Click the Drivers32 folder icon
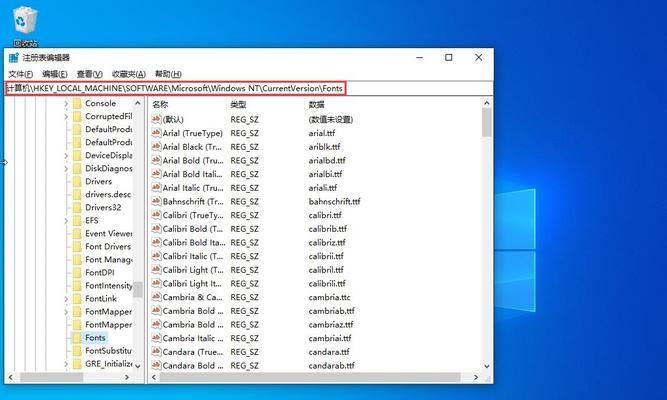The image size is (667, 400). [x=77, y=207]
